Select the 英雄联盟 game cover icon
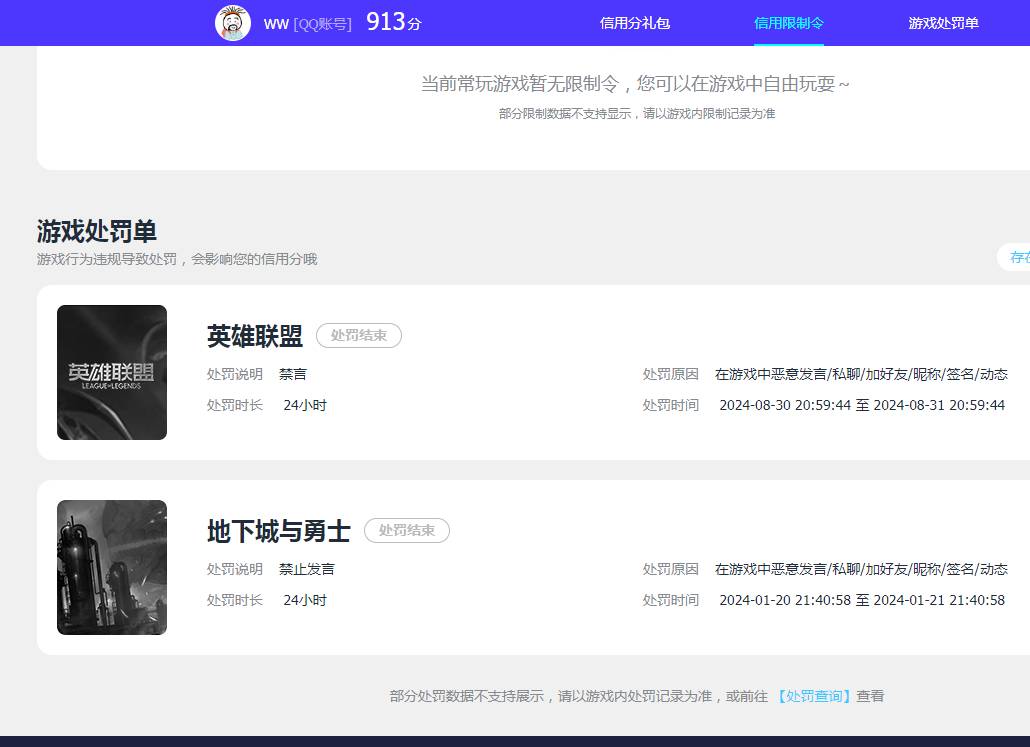Screen dimensions: 1030x747 click(111, 372)
